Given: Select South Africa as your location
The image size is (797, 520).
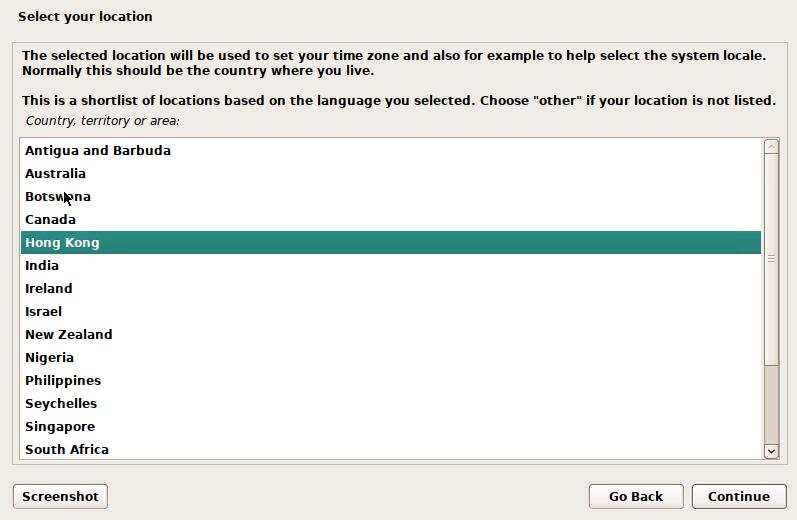Looking at the screenshot, I should tap(67, 450).
